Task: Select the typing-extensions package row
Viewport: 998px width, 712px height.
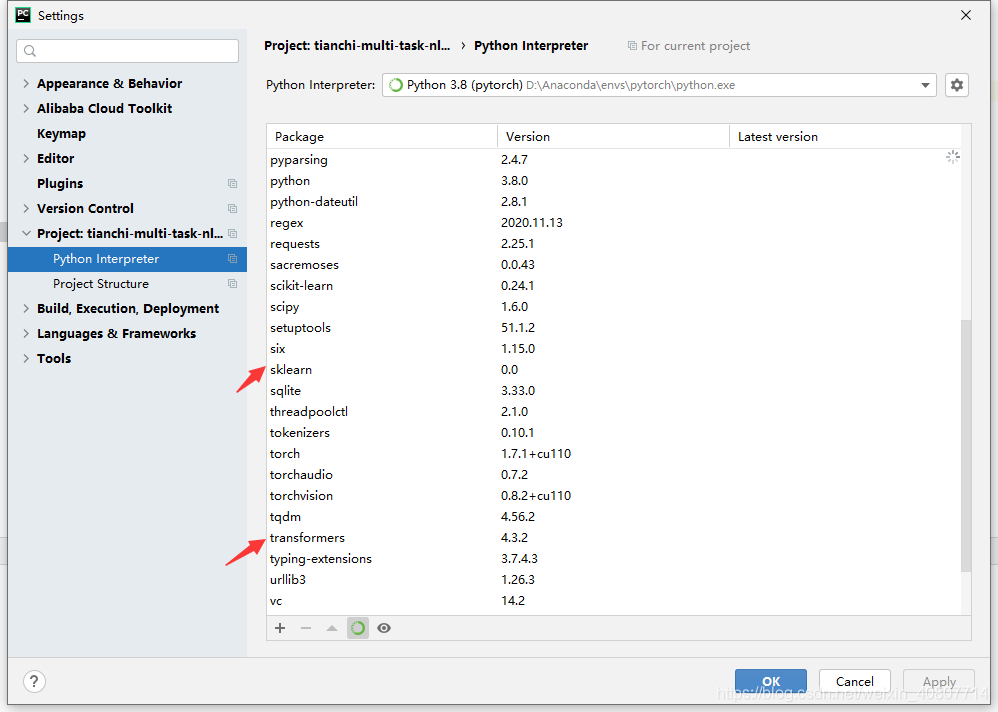Action: [x=614, y=559]
